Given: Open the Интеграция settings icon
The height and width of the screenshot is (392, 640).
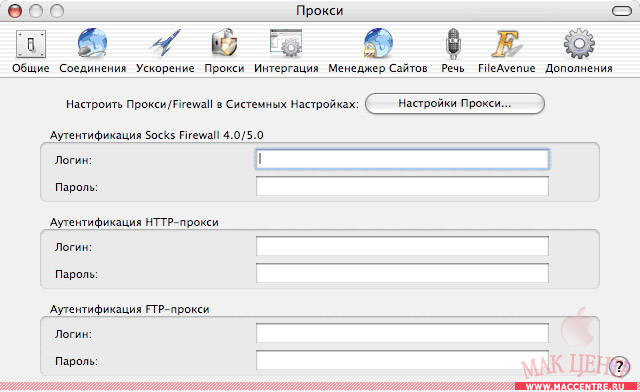Looking at the screenshot, I should click(286, 43).
